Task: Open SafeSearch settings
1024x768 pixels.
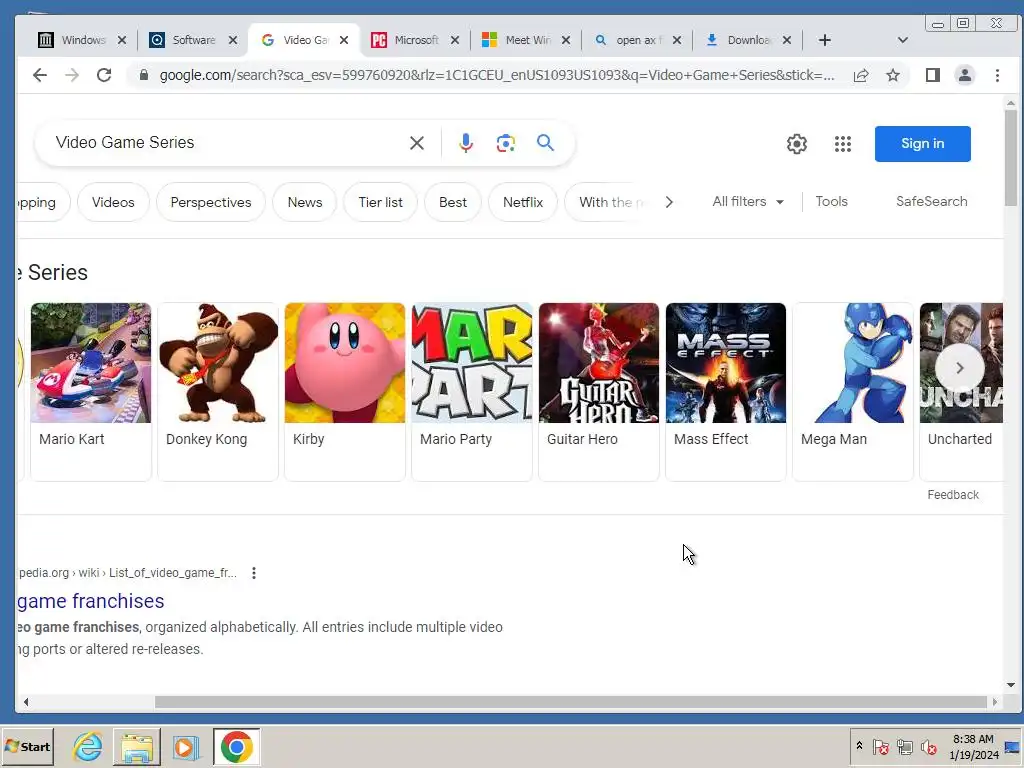Action: pos(931,202)
